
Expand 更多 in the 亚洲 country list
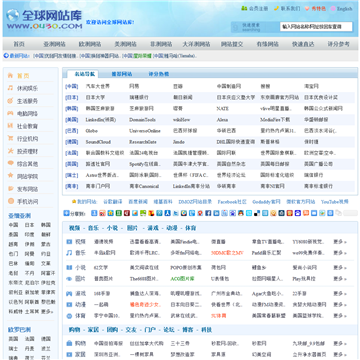click(x=47, y=311)
